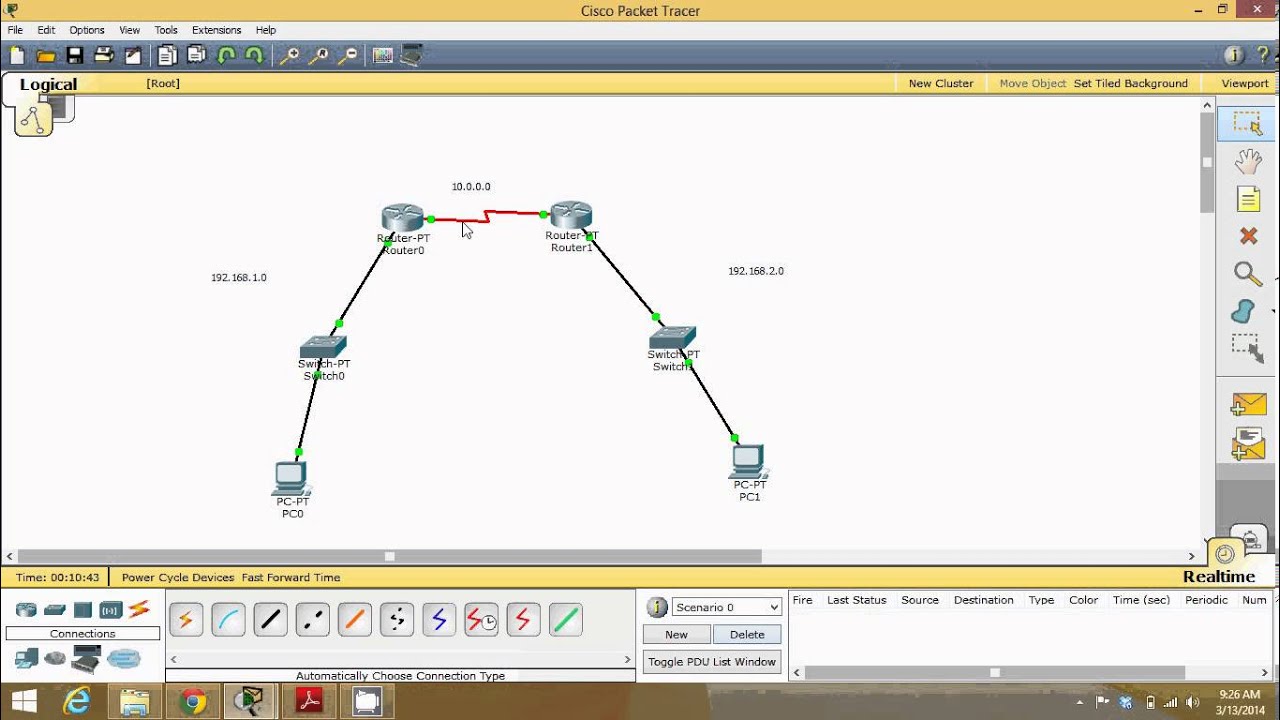Image resolution: width=1280 pixels, height=720 pixels.
Task: Pick the green Octal cable
Action: (565, 620)
